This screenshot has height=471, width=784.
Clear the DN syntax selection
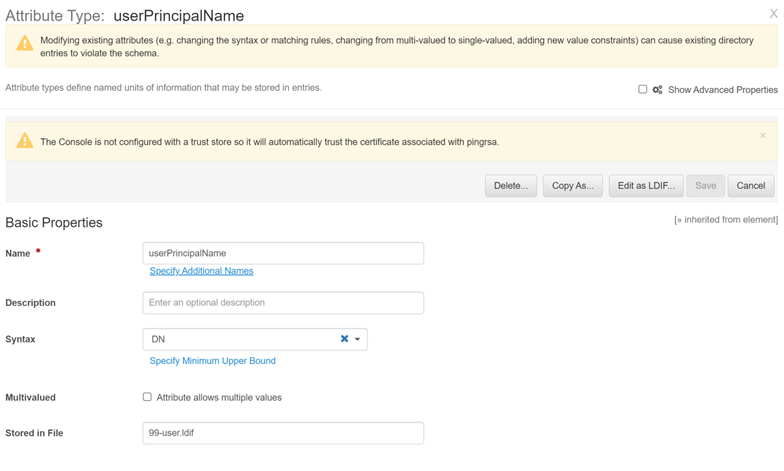pyautogui.click(x=344, y=339)
